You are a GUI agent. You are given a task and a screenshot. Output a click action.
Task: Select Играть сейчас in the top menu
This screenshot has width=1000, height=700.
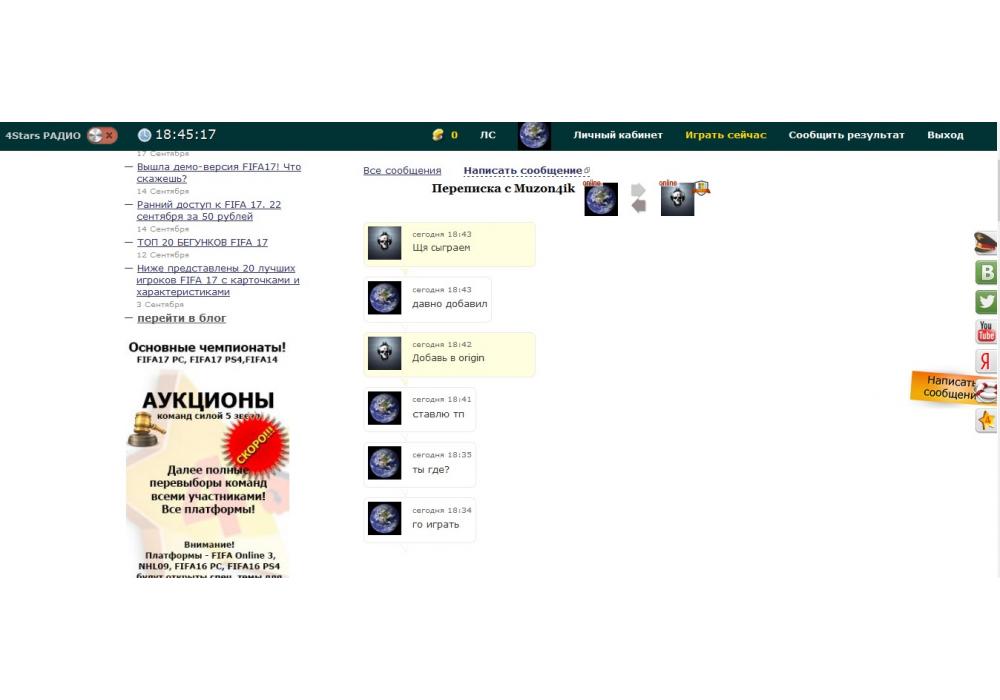click(726, 135)
